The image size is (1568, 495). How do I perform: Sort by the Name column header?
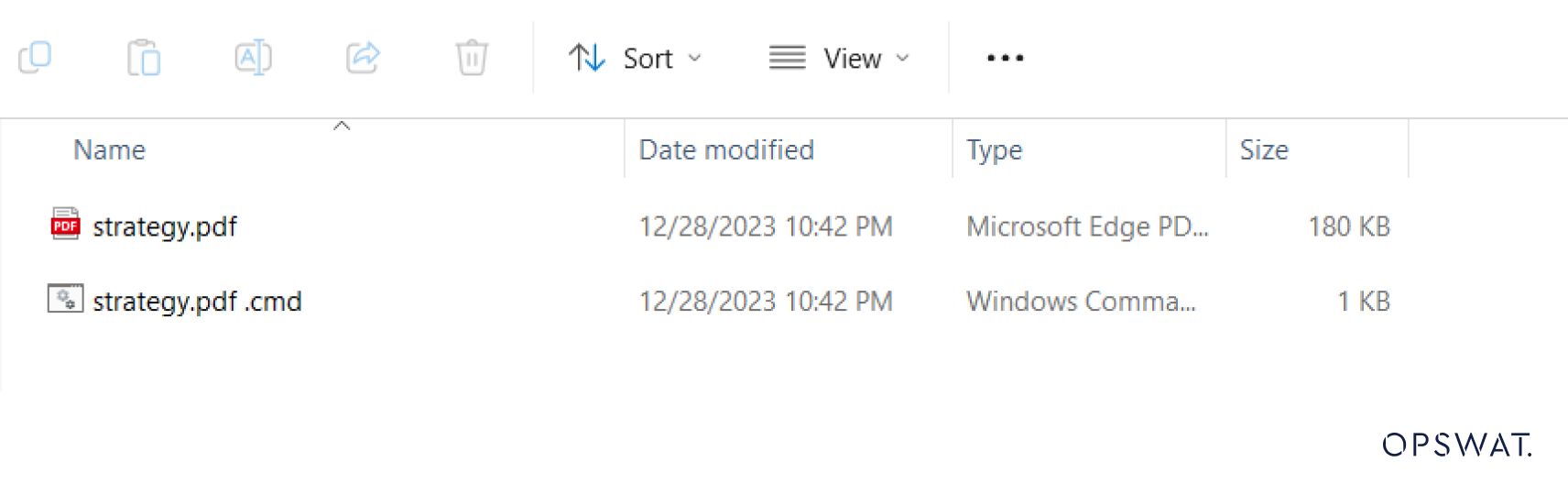pos(109,149)
